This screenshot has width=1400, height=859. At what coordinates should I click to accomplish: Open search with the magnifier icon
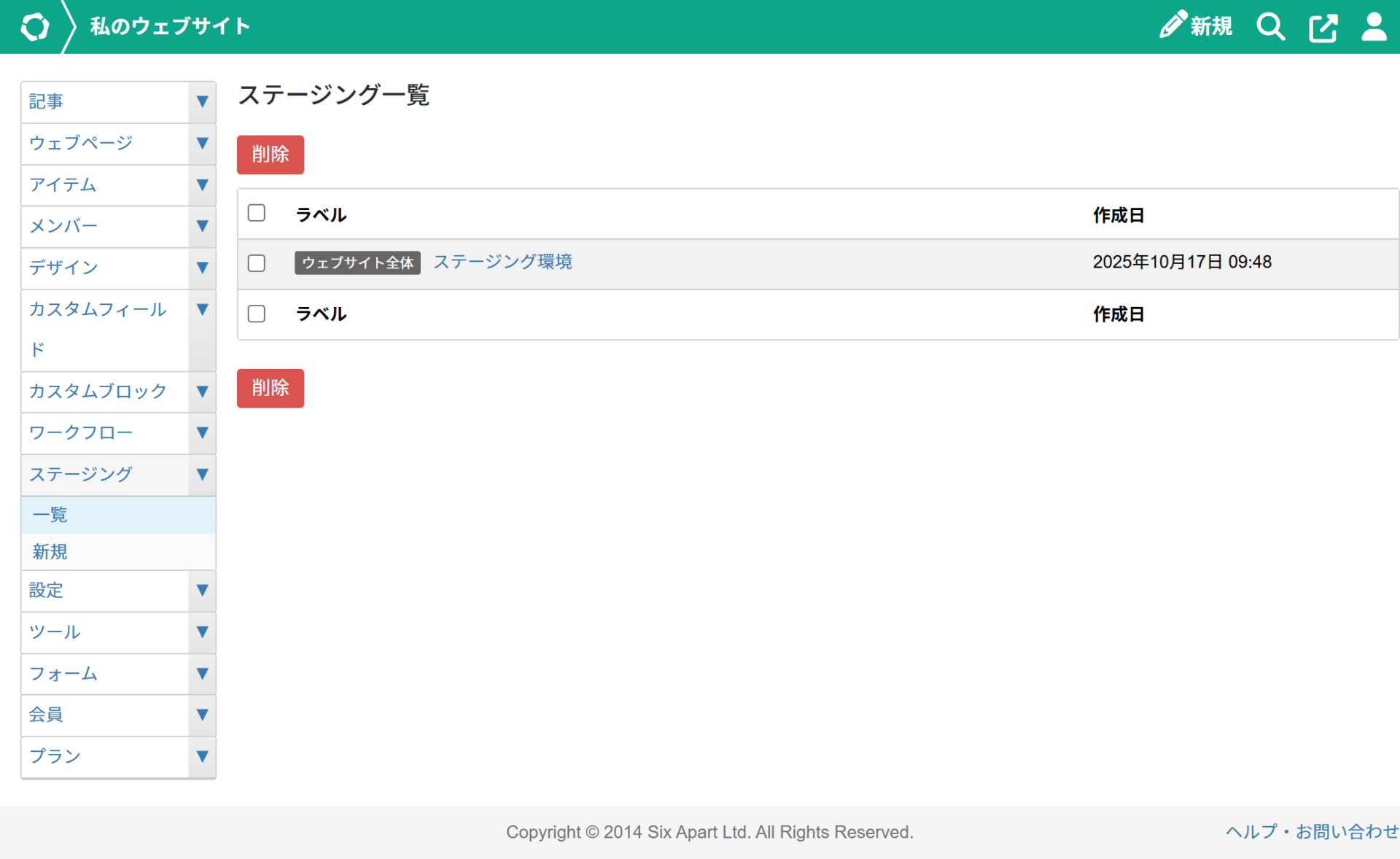coord(1270,27)
